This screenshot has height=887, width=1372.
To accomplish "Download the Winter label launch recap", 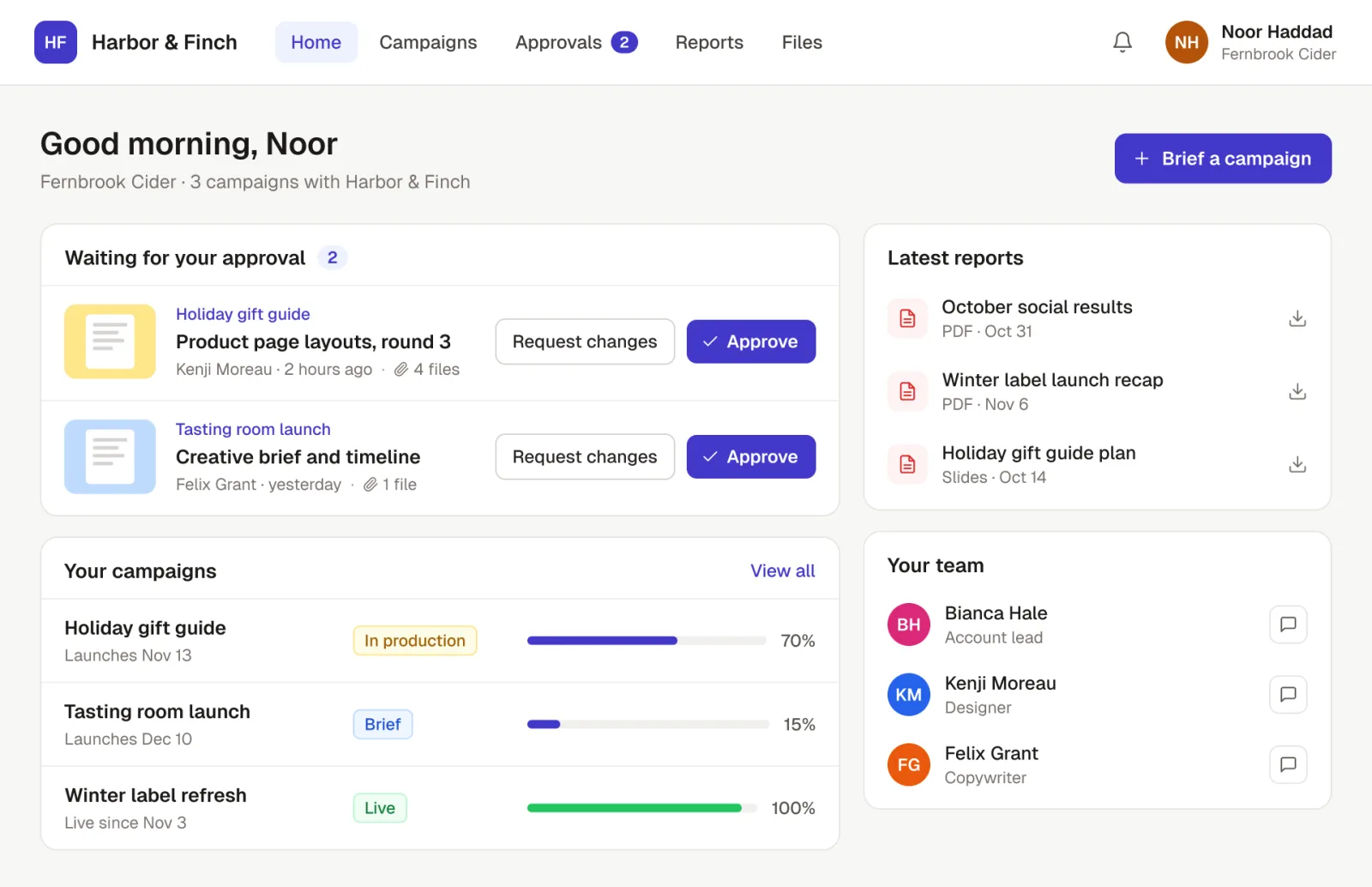I will 1297,391.
